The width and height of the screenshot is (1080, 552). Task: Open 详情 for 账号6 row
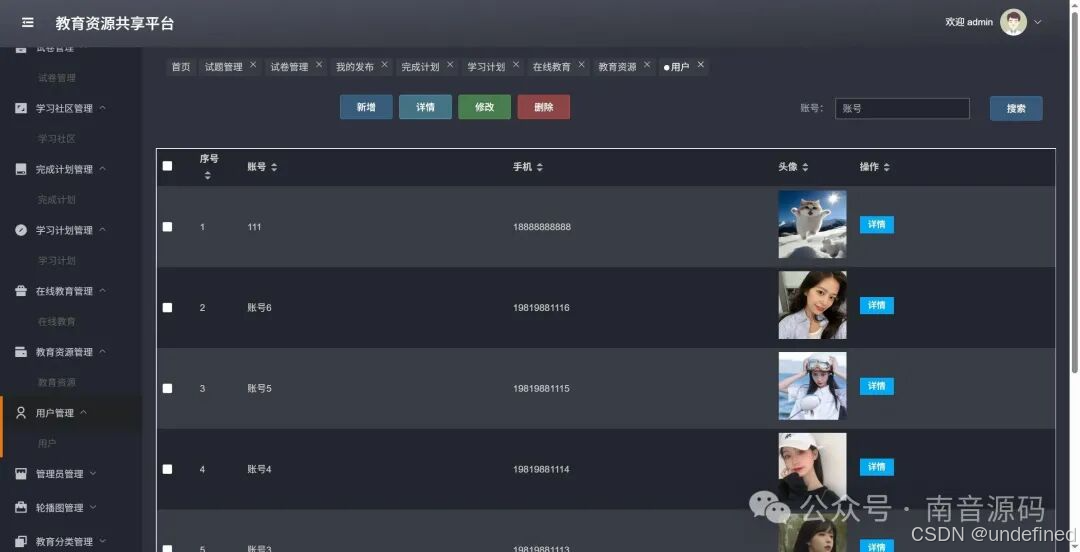[x=877, y=305]
